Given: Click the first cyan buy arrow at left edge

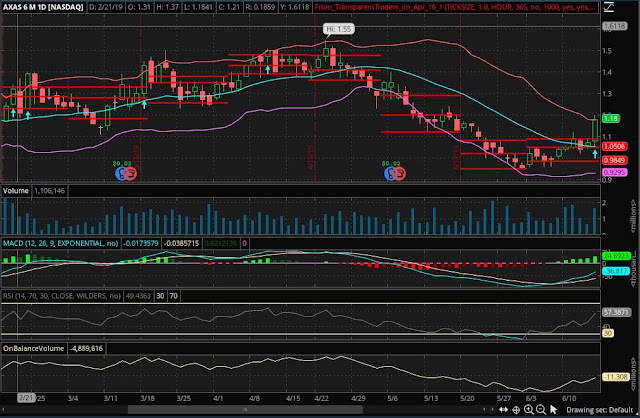Looking at the screenshot, I should tap(13, 113).
